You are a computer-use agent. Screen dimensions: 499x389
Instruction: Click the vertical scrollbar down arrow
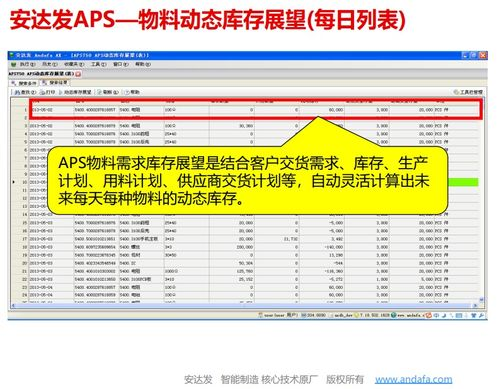(481, 300)
